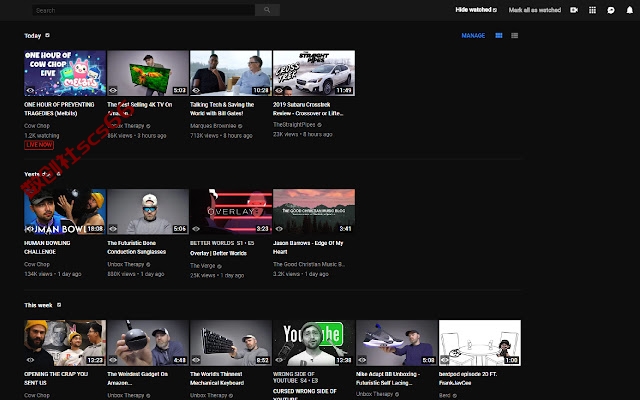Screen dimensions: 640x400
Task: Open title Jason Barrows - Edge Of My Heart
Action: click(308, 247)
